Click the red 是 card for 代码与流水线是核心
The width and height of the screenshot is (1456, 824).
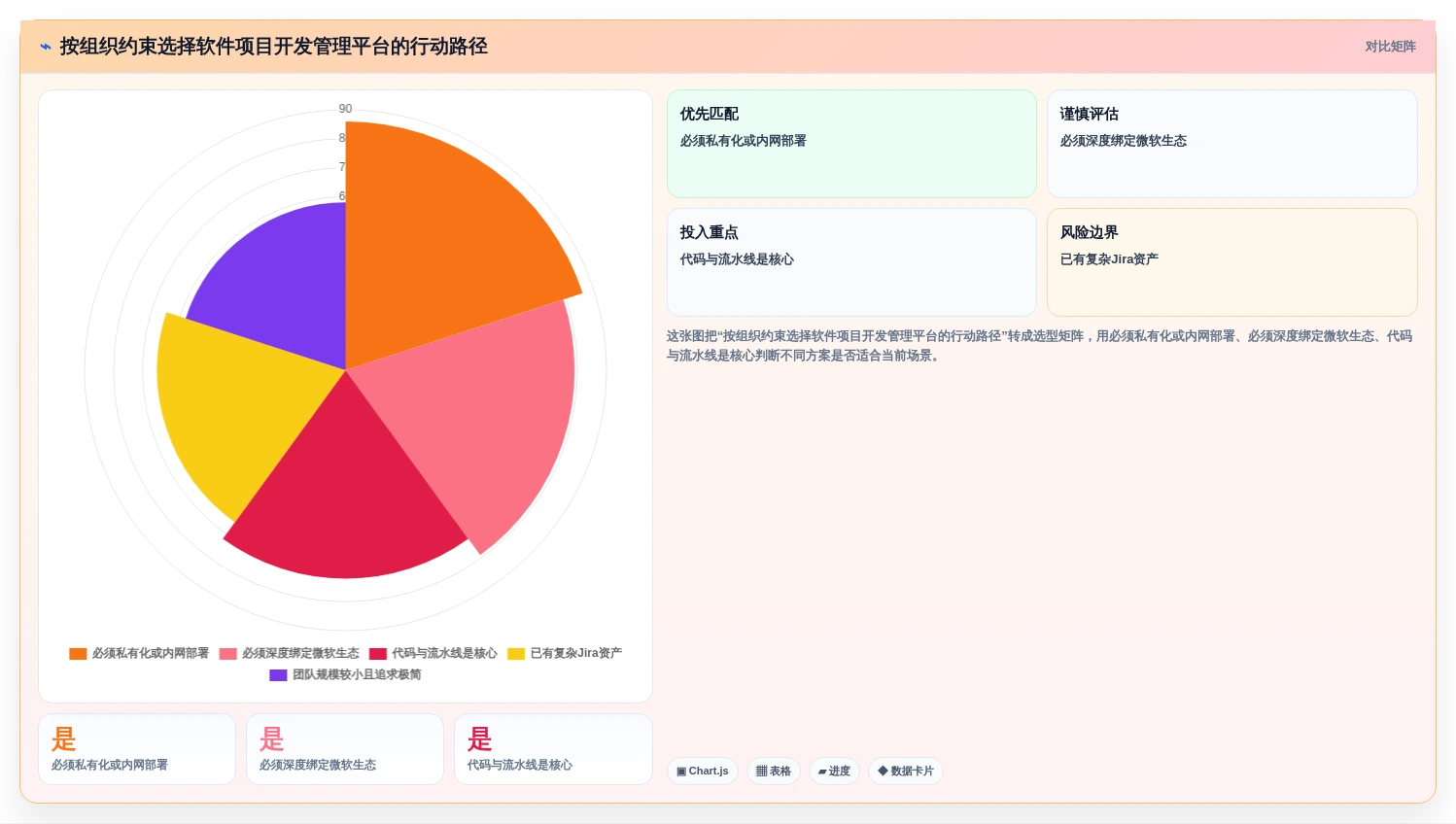(553, 749)
